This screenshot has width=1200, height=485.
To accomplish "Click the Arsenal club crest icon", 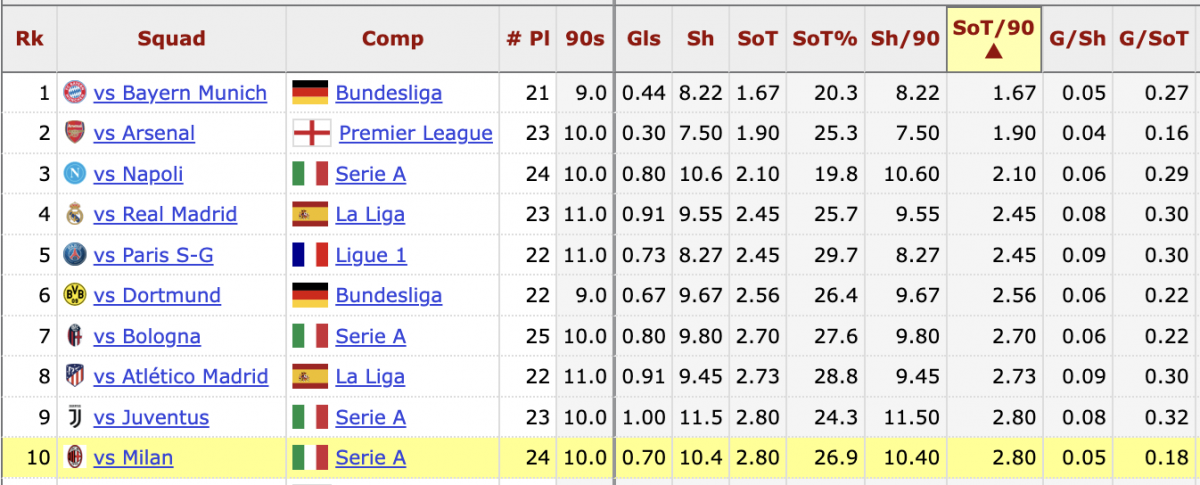I will click(x=74, y=133).
